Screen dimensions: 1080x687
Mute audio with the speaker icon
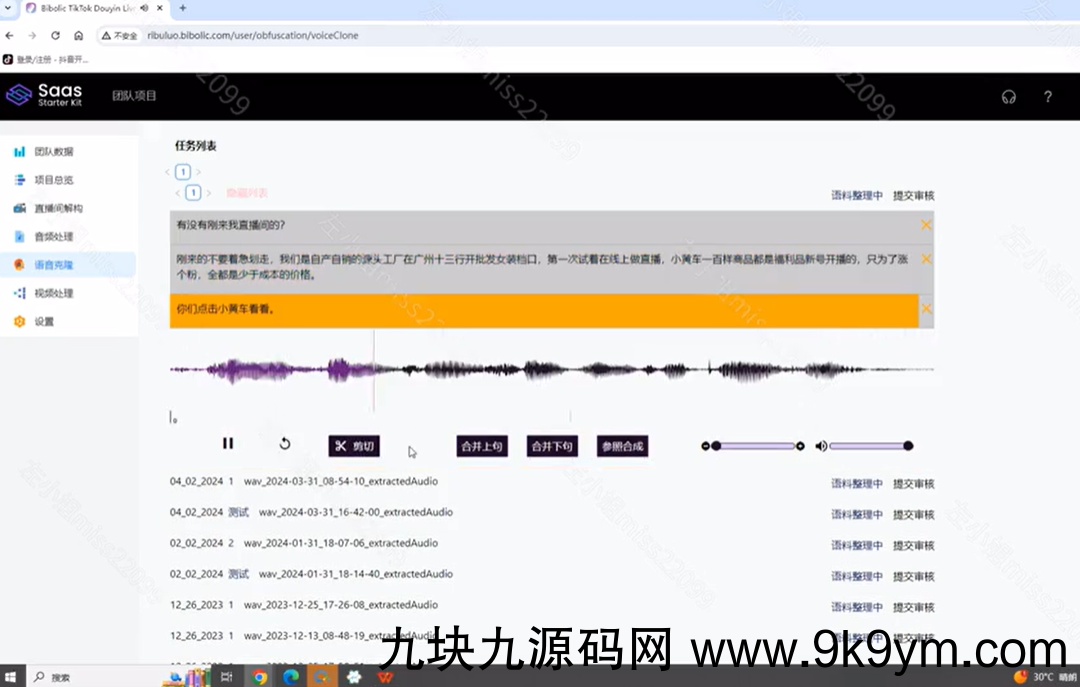pyautogui.click(x=821, y=445)
